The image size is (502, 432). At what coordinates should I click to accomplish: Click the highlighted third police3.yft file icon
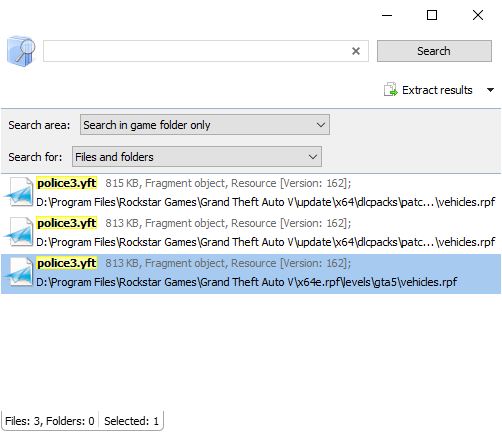point(19,272)
